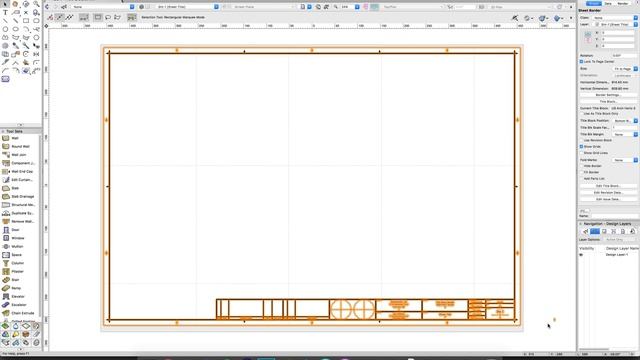Click the Edit Revision Data button

click(608, 193)
